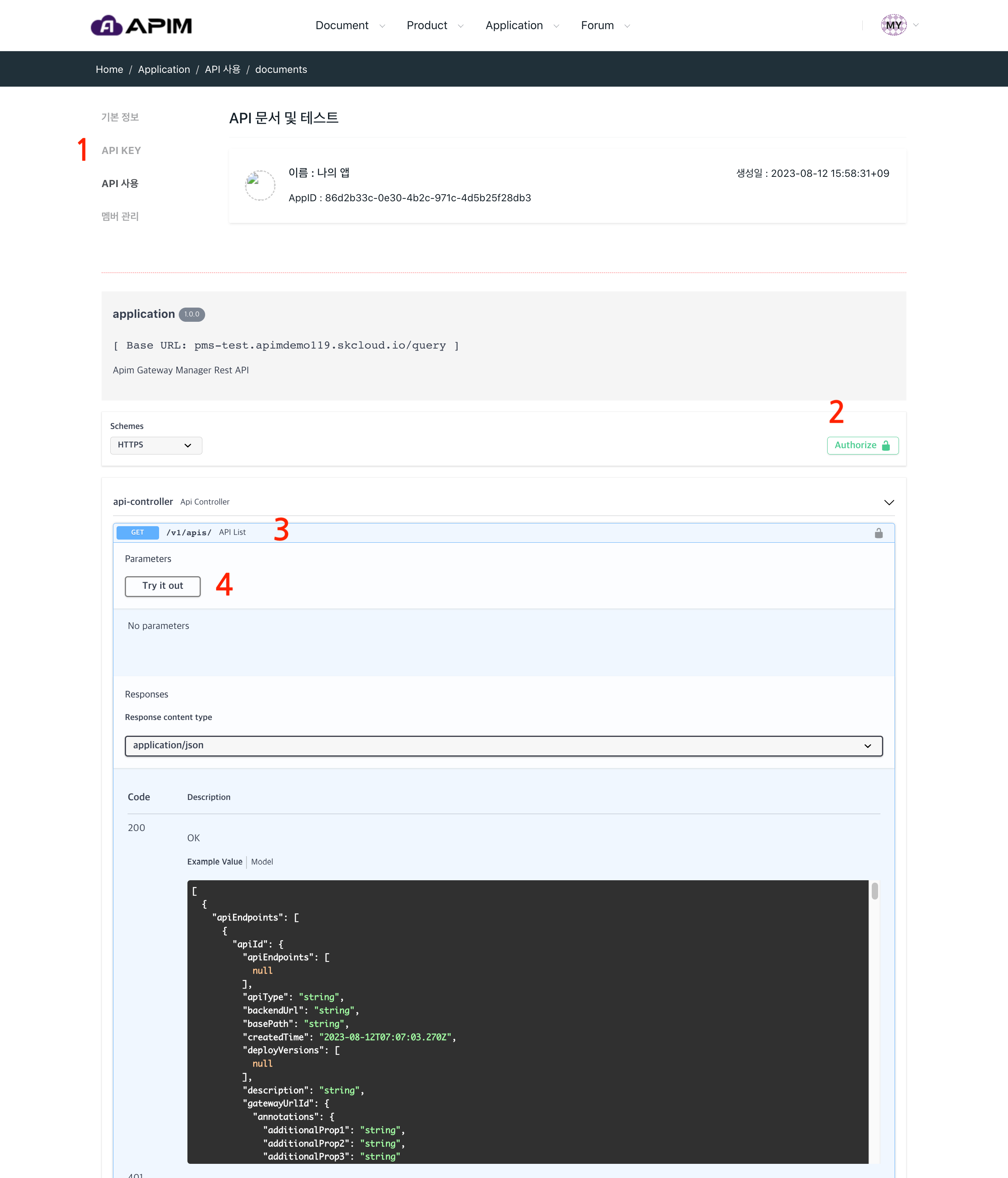Switch to the Model tab
This screenshot has width=1008, height=1178.
coord(262,862)
